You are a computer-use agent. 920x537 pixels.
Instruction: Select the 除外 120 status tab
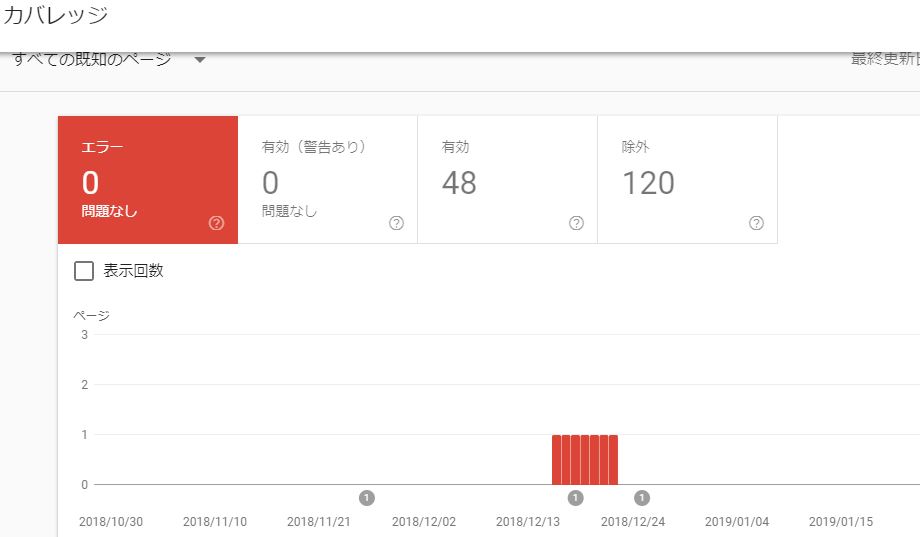[688, 180]
